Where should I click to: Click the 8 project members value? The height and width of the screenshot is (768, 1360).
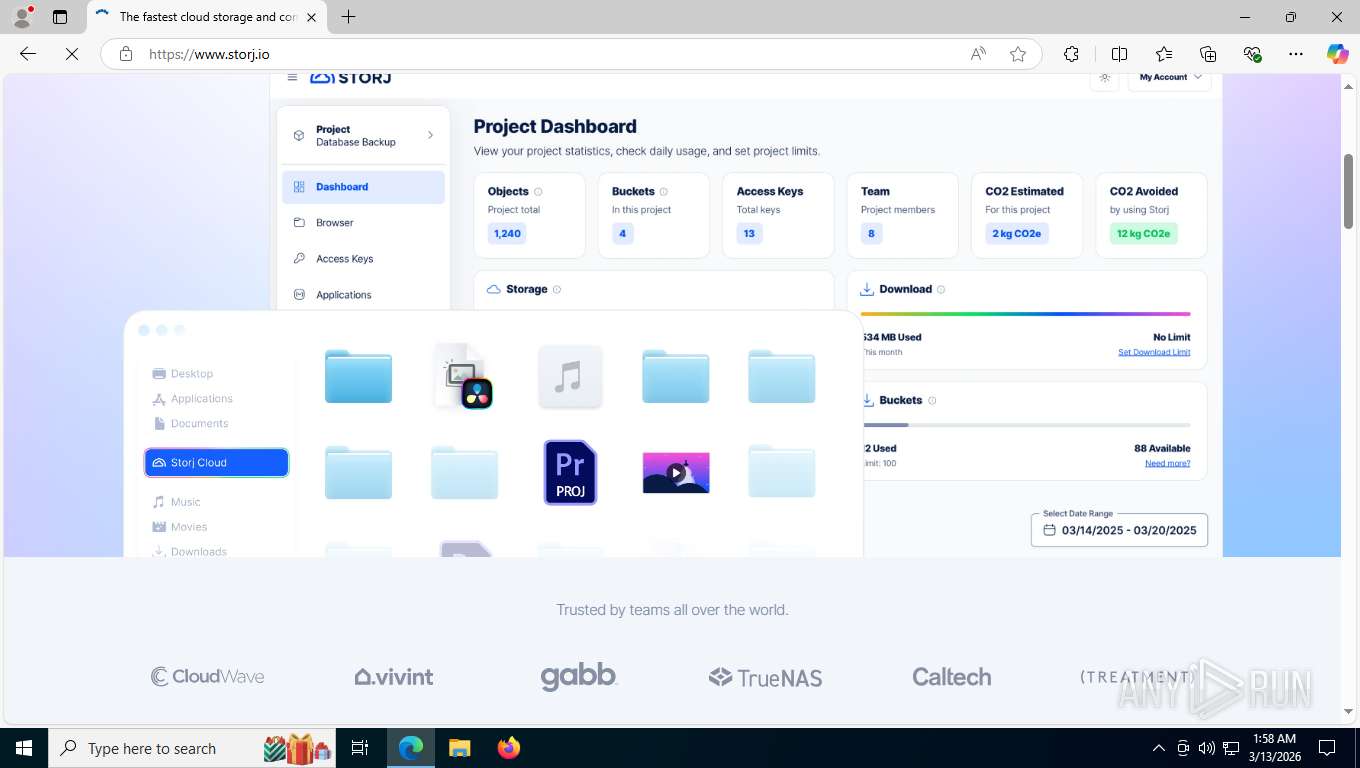[x=871, y=233]
